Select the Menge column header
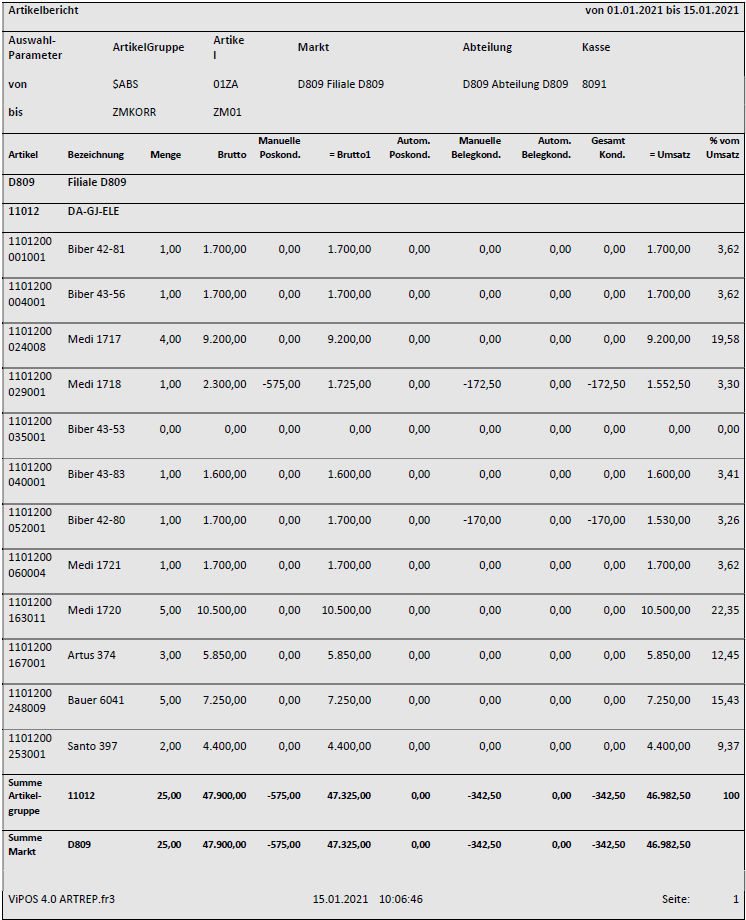This screenshot has height=920, width=746. pyautogui.click(x=165, y=155)
